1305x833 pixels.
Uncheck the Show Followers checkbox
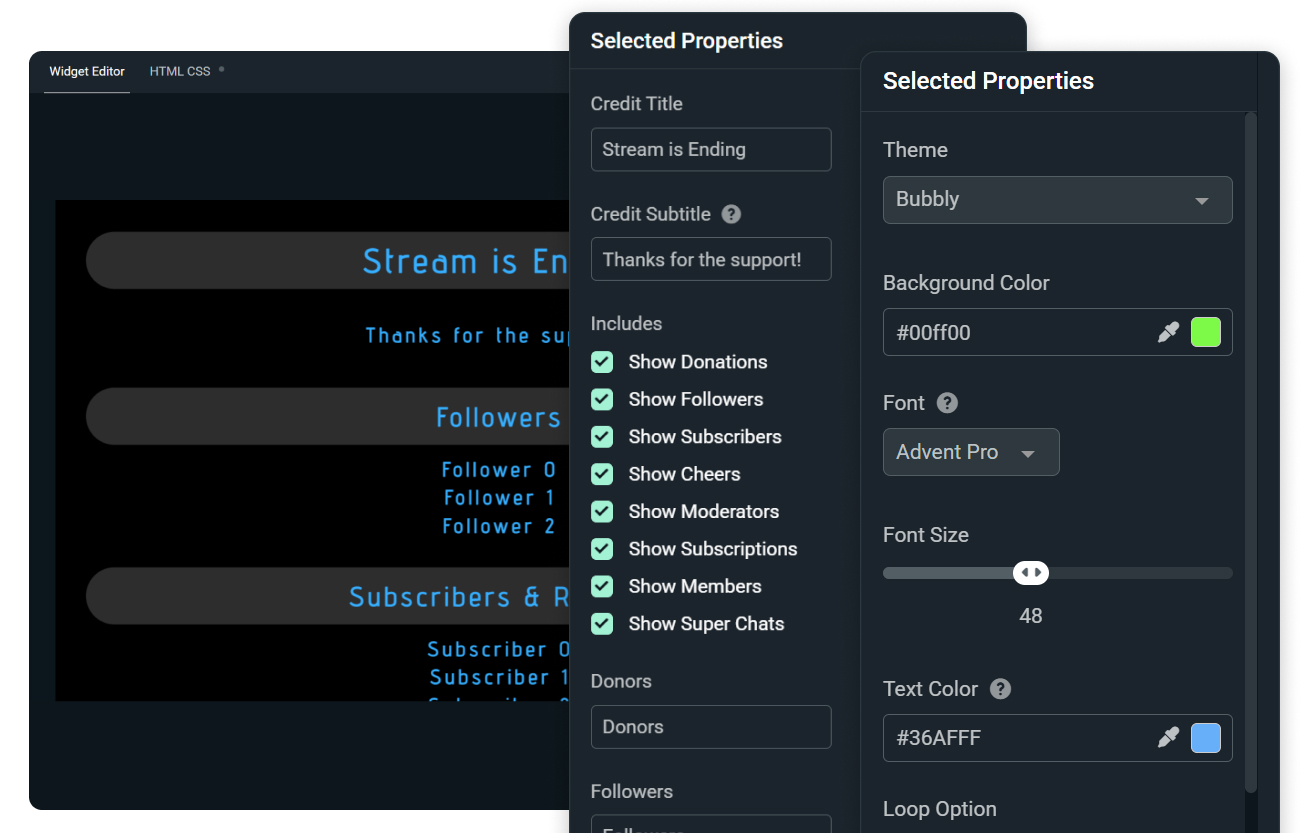point(602,399)
